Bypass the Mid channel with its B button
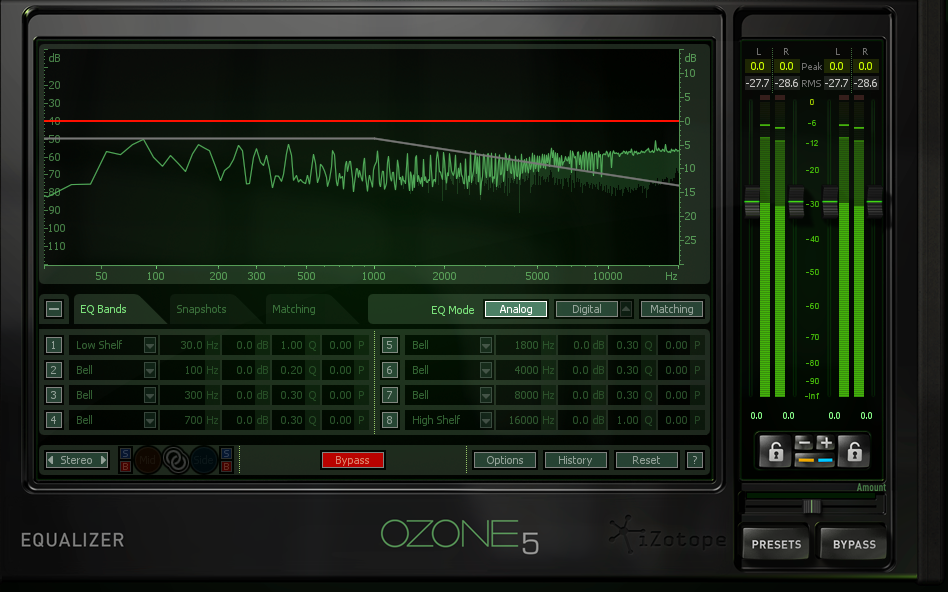Image resolution: width=948 pixels, height=592 pixels. point(125,466)
